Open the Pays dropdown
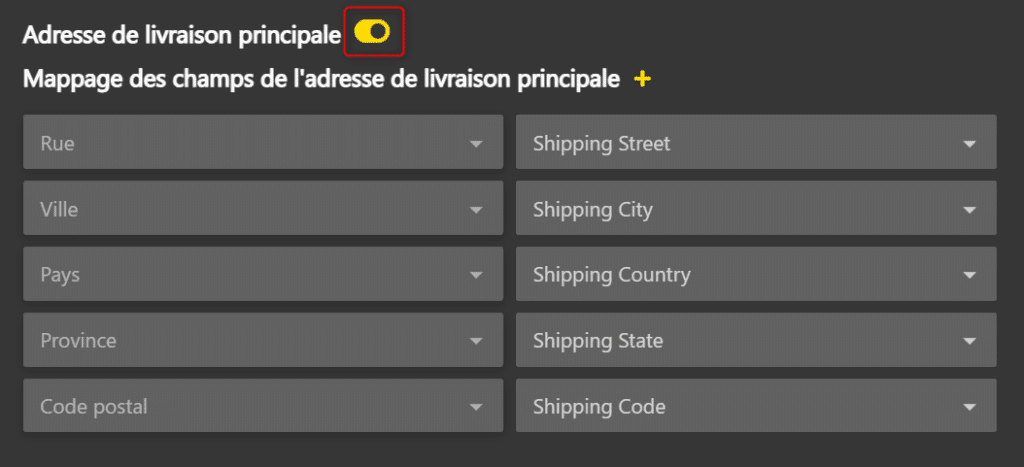The height and width of the screenshot is (467, 1024). click(x=262, y=274)
